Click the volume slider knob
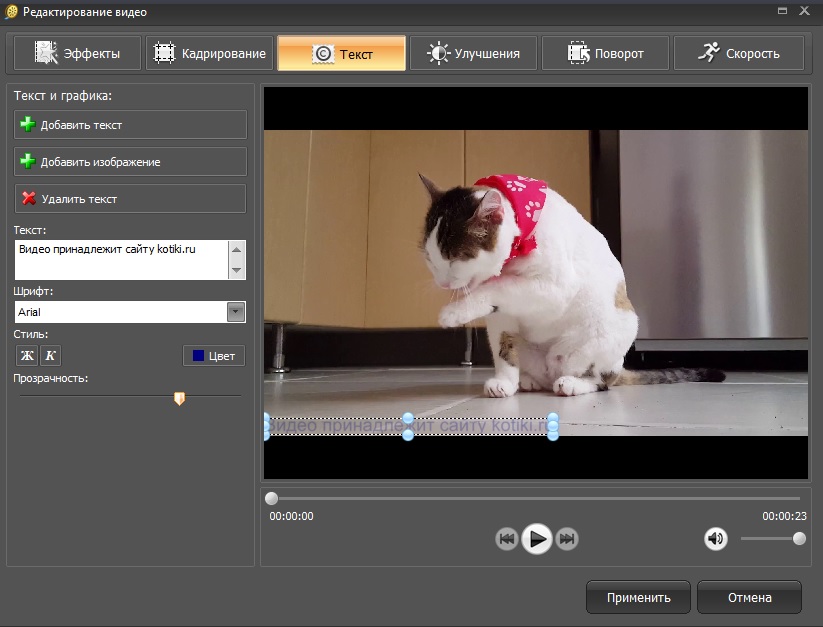This screenshot has width=823, height=627. [x=799, y=539]
